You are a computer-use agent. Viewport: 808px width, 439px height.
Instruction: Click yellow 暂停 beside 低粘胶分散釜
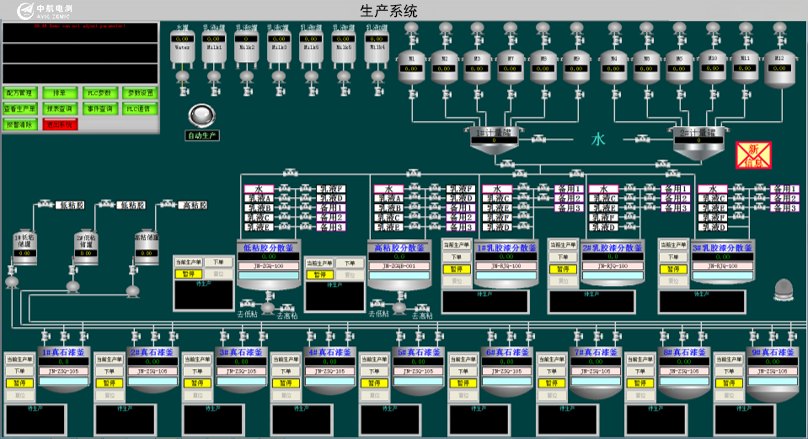[x=188, y=274]
